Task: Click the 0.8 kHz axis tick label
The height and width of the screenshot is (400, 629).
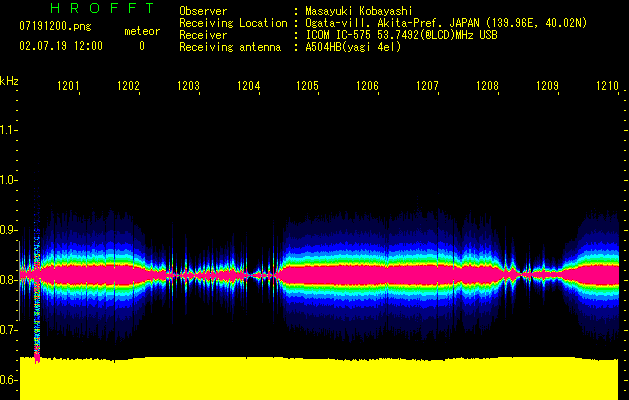Action: click(7, 280)
